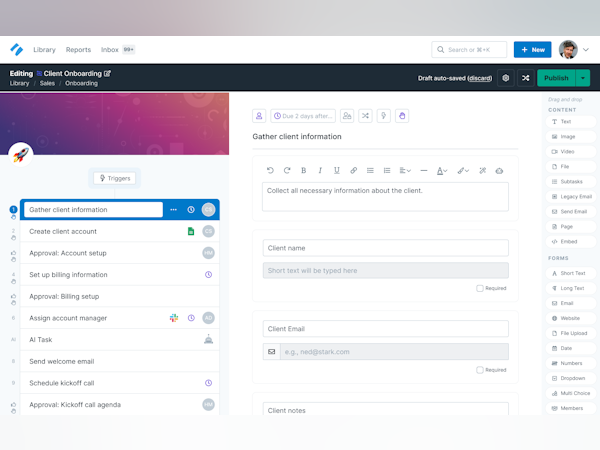Click the clock icon on Schedule kickoff call
This screenshot has height=450, width=600.
pyautogui.click(x=209, y=383)
